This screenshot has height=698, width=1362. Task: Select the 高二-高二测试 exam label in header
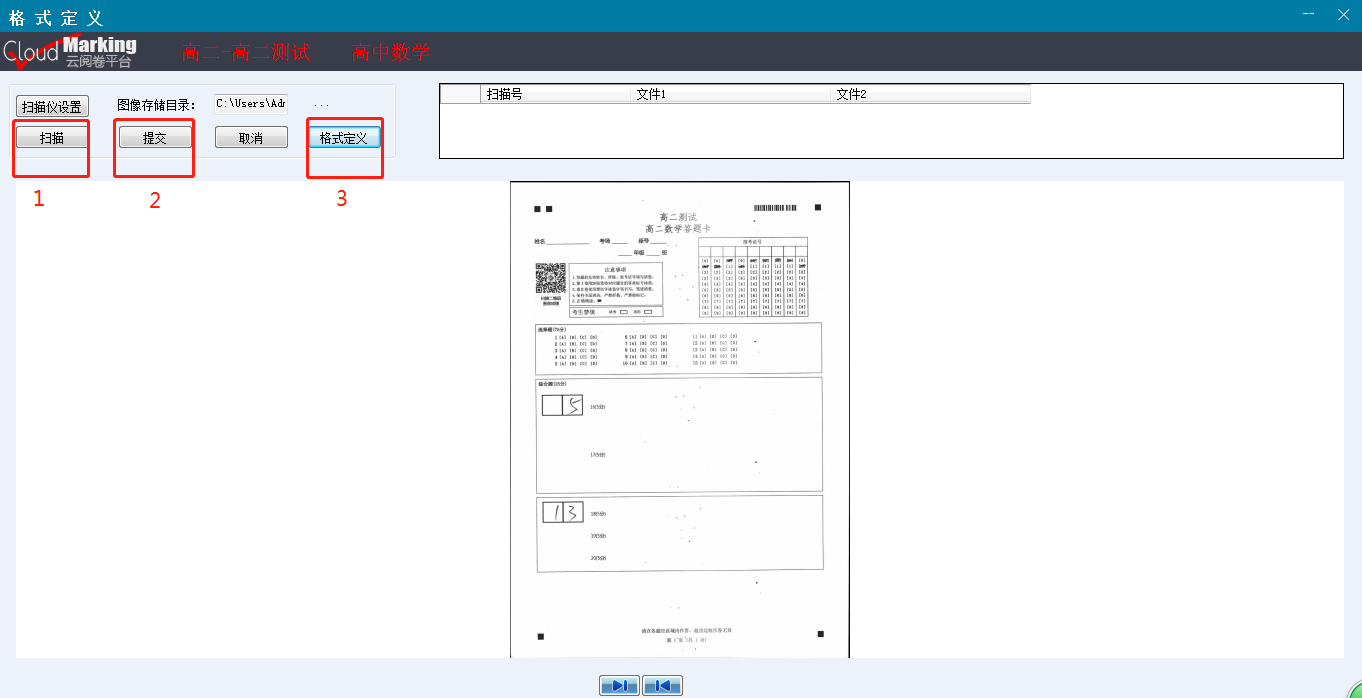coord(247,51)
